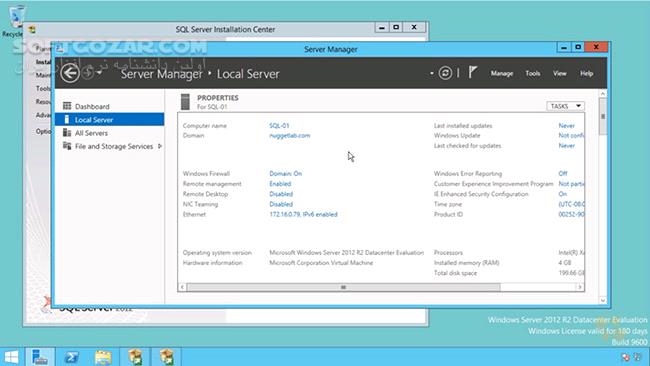Click NIC Teaming Disabled link

(x=281, y=204)
